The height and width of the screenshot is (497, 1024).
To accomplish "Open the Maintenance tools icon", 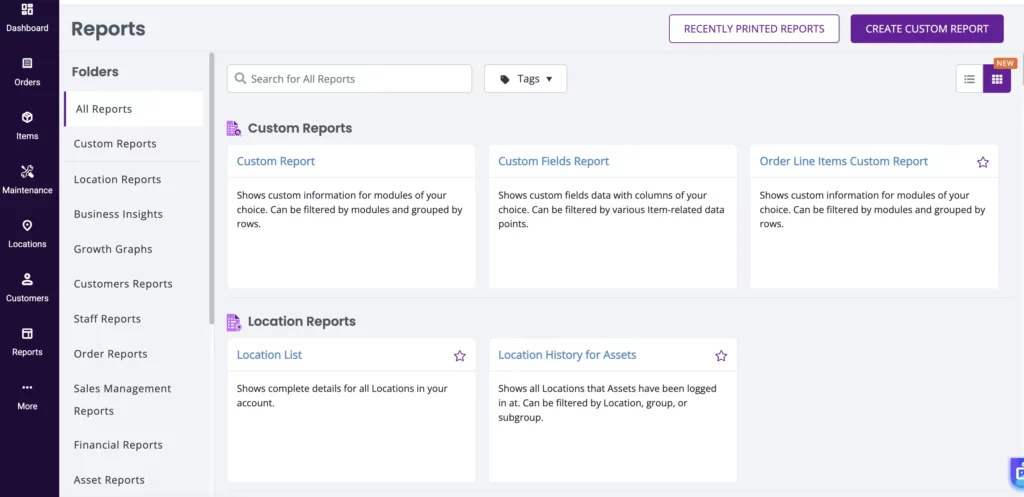I will click(27, 172).
